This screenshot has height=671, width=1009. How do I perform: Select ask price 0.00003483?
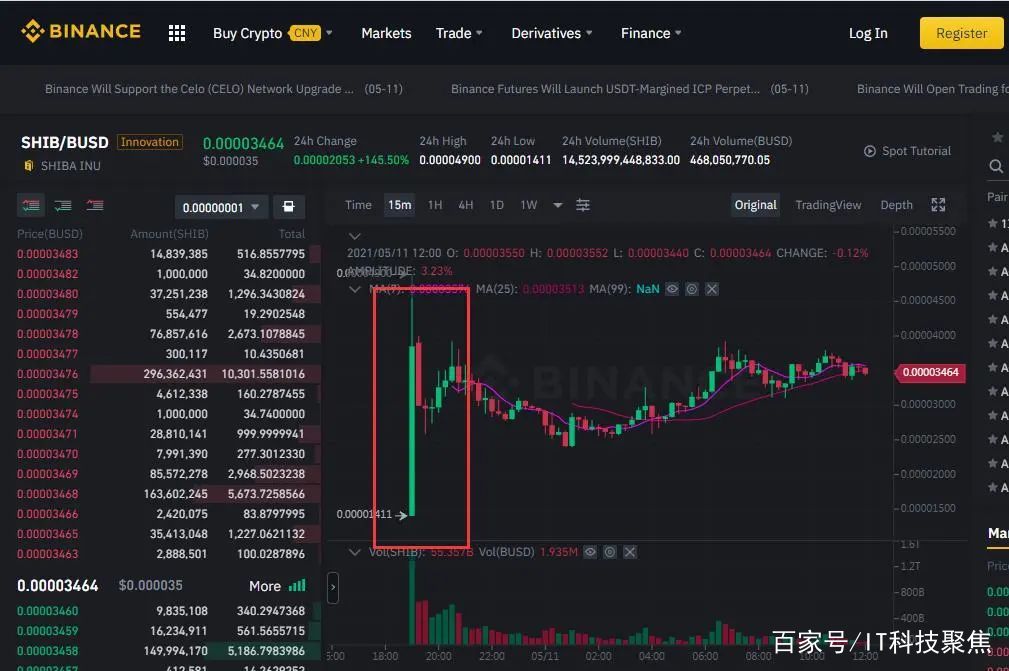[48, 254]
